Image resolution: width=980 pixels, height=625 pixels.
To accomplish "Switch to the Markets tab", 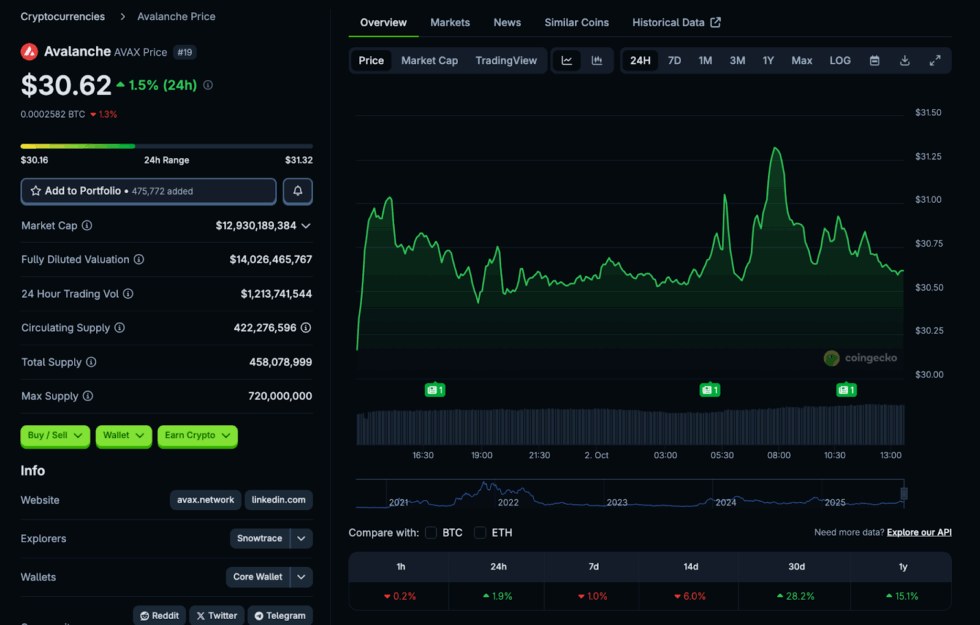I will [450, 23].
